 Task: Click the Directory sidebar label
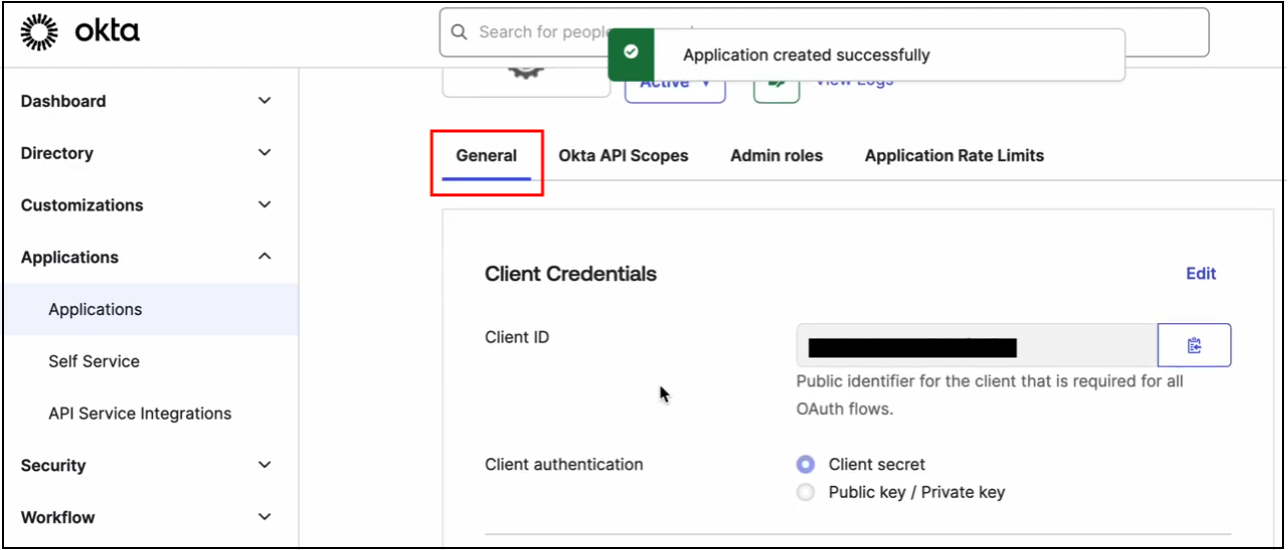coord(57,153)
